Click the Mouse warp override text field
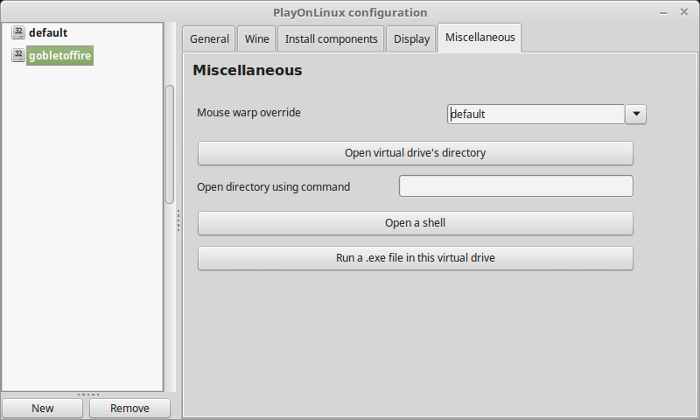The image size is (700, 420). click(x=536, y=114)
